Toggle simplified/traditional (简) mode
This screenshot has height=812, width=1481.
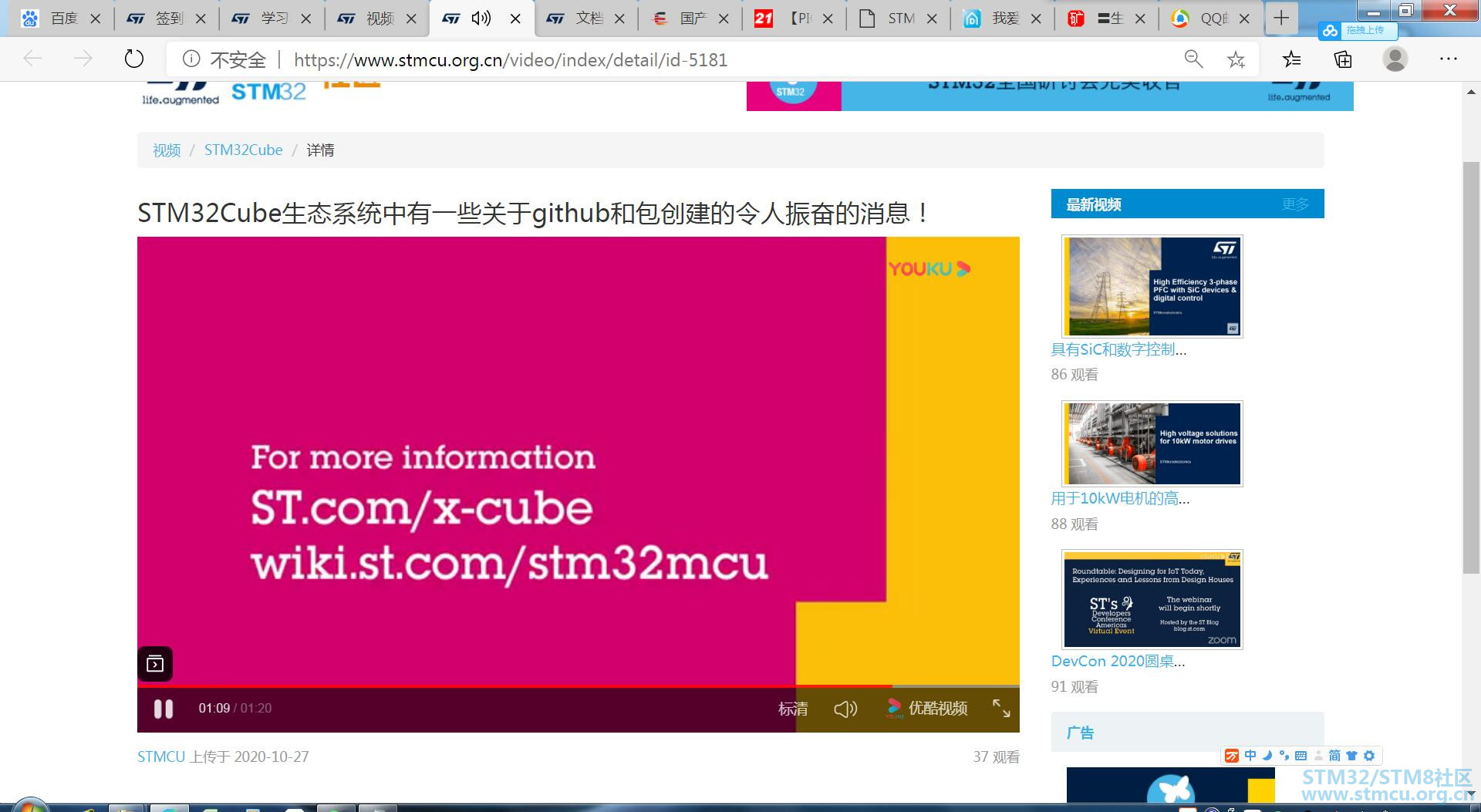(1334, 756)
